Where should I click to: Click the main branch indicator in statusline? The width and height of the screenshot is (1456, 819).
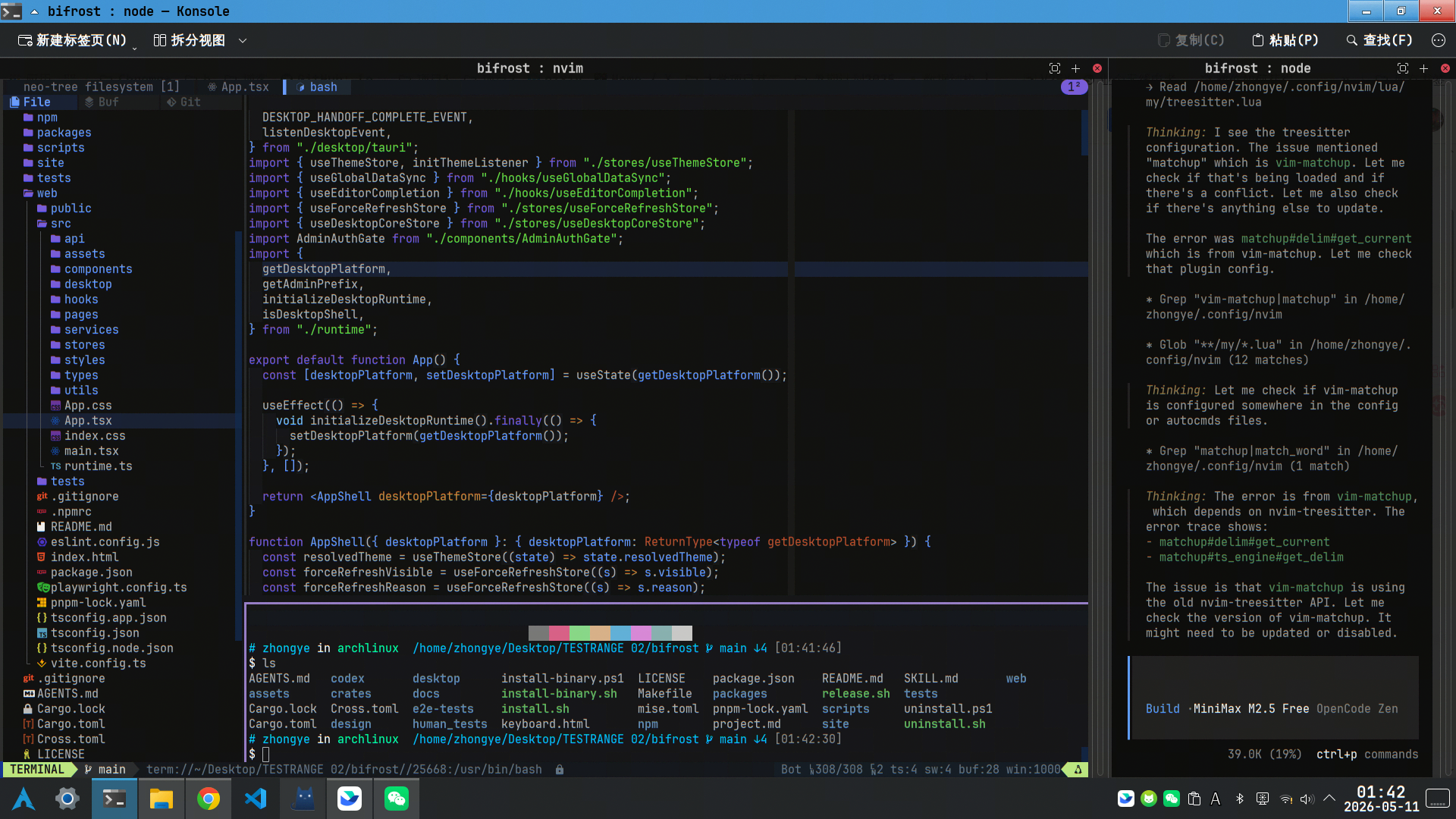click(x=105, y=770)
